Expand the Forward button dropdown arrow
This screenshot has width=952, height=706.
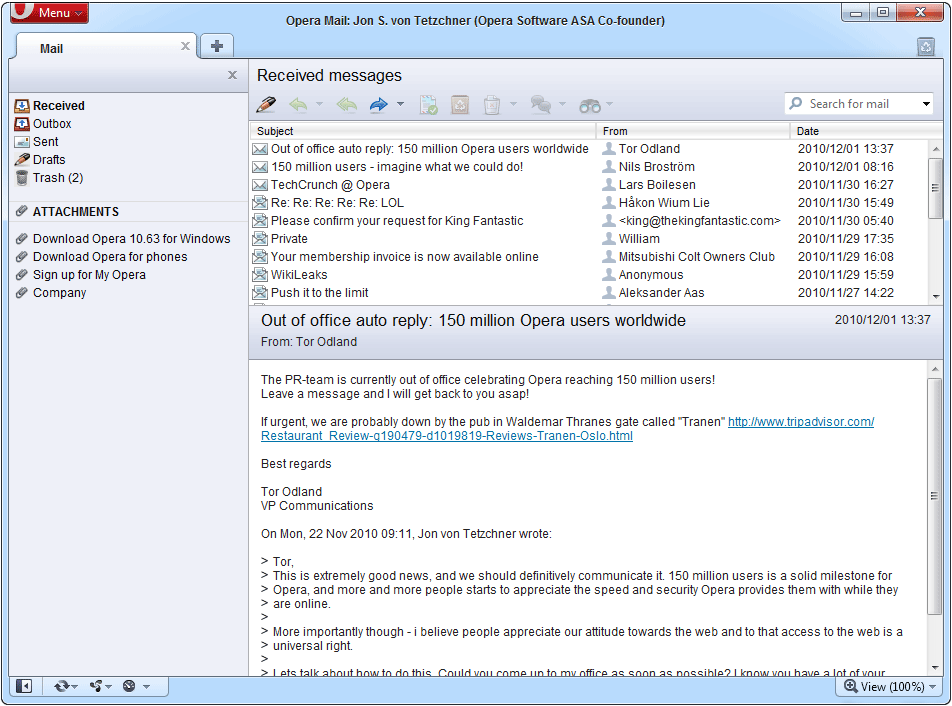tap(400, 104)
